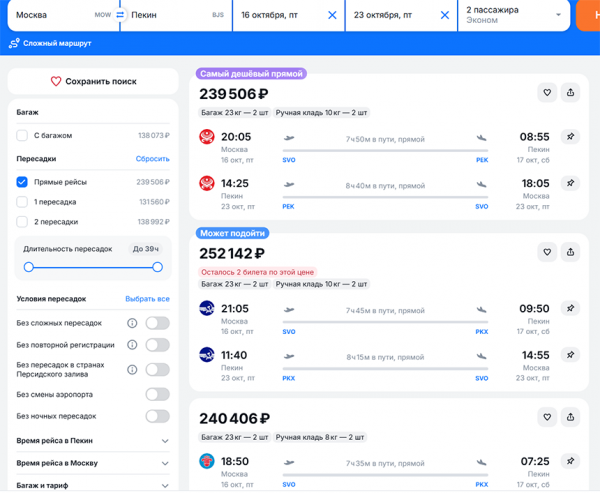
Task: Click Осталось 2 билета по этой цене notice
Action: click(x=258, y=272)
